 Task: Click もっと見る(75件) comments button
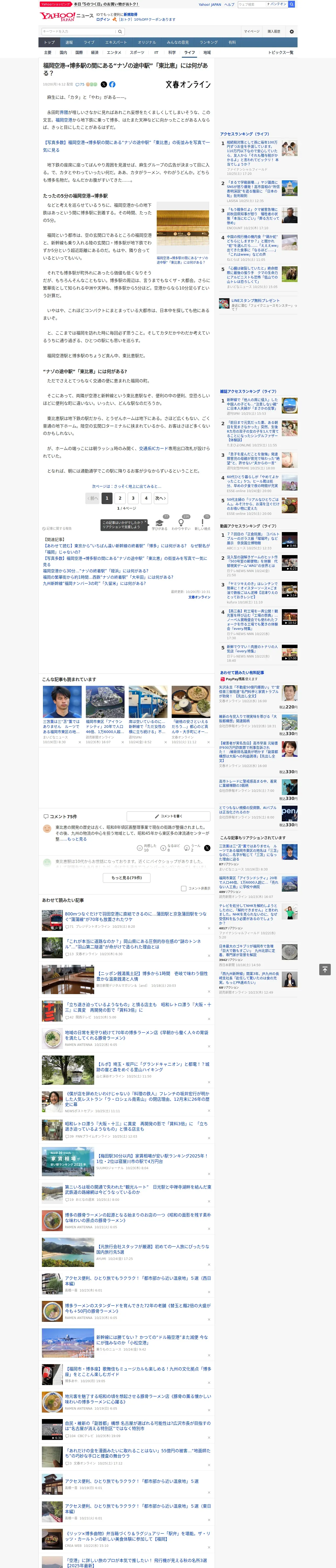point(127,878)
